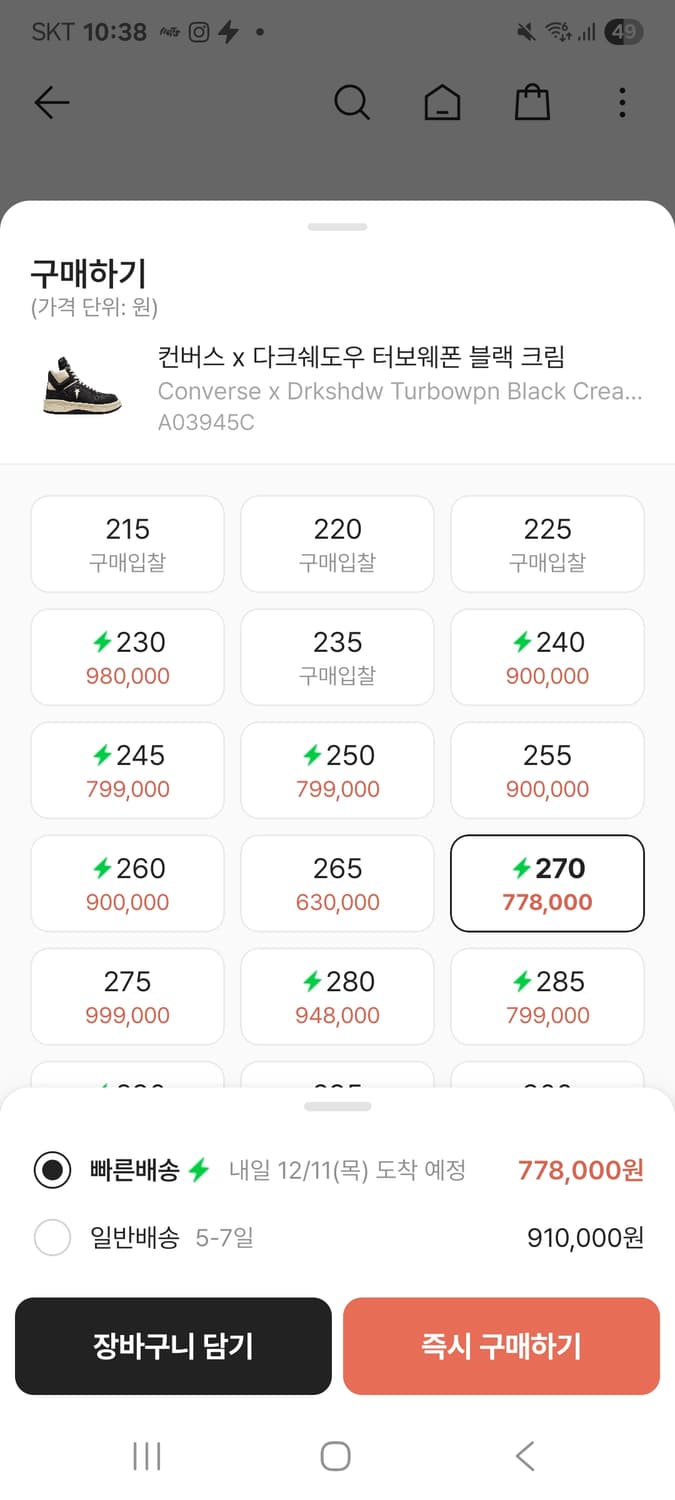Viewport: 675px width, 1500px height.
Task: Tap the handle above the delivery options panel
Action: (x=337, y=1105)
